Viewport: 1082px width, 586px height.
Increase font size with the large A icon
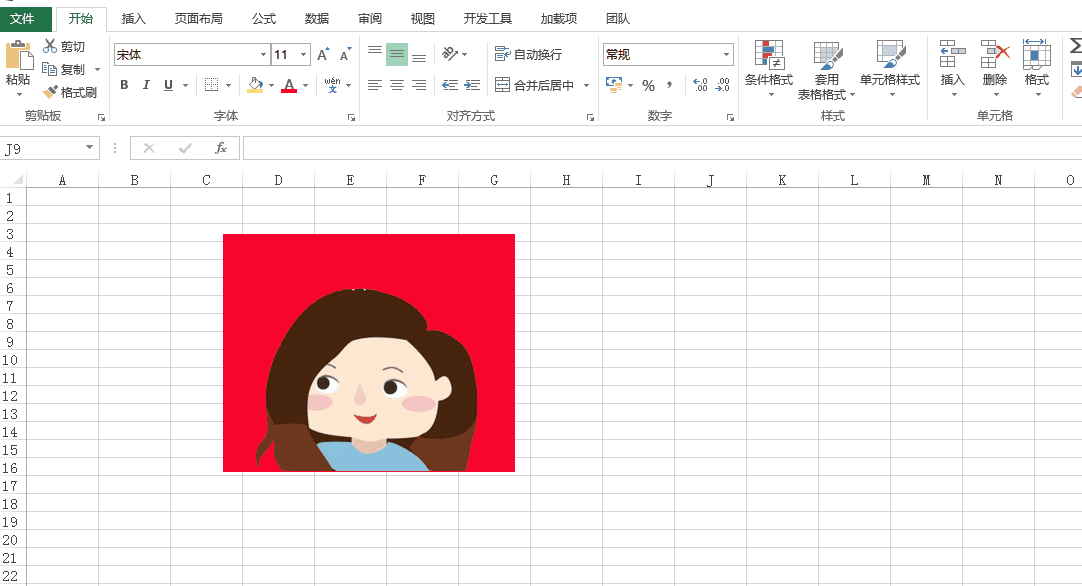[x=323, y=55]
